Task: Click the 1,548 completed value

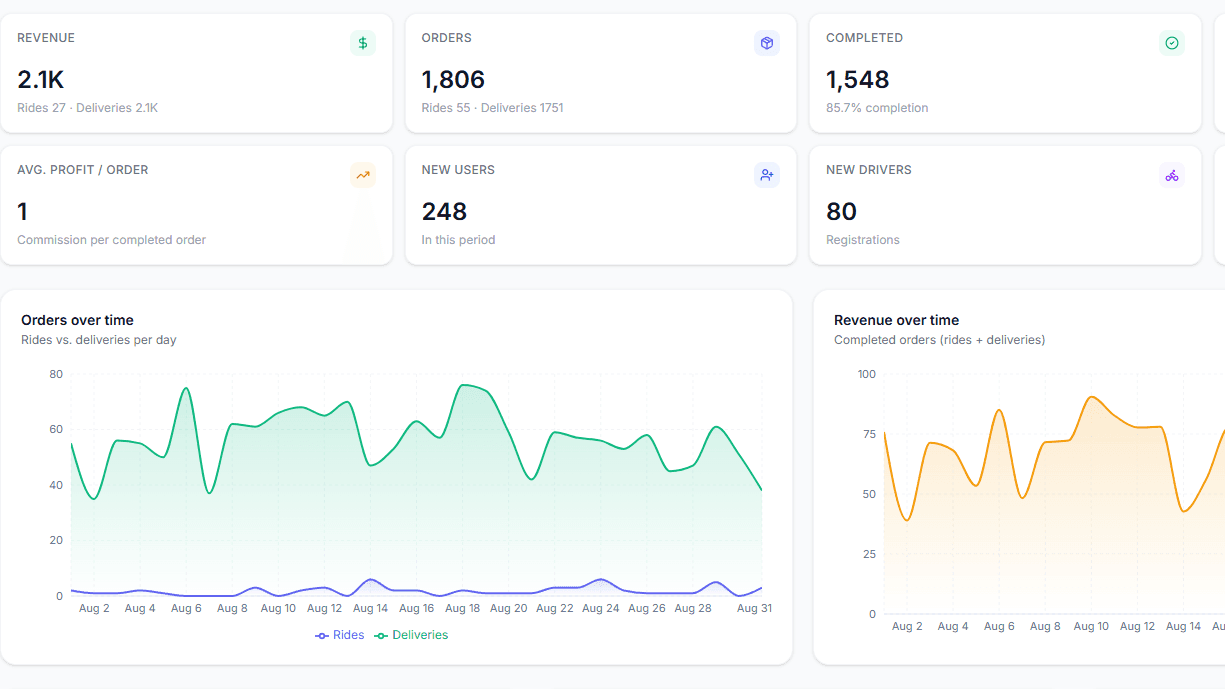Action: click(857, 79)
